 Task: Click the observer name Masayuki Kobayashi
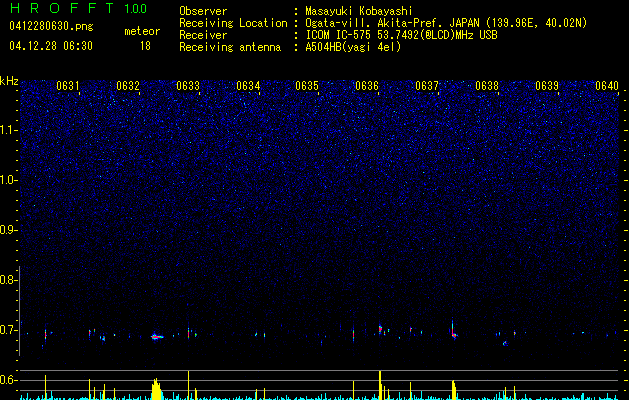[359, 11]
